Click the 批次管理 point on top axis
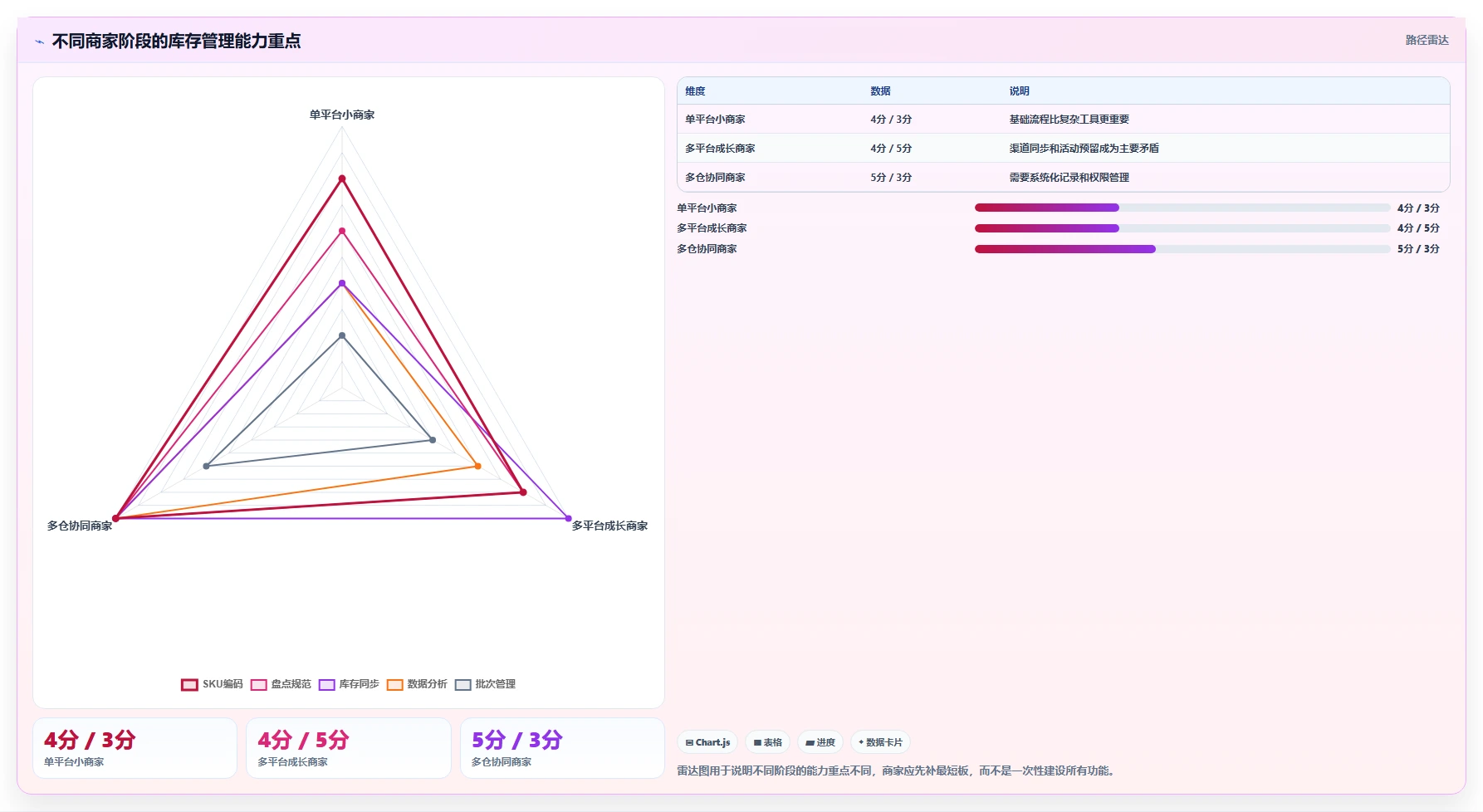Image resolution: width=1483 pixels, height=812 pixels. pyautogui.click(x=342, y=335)
